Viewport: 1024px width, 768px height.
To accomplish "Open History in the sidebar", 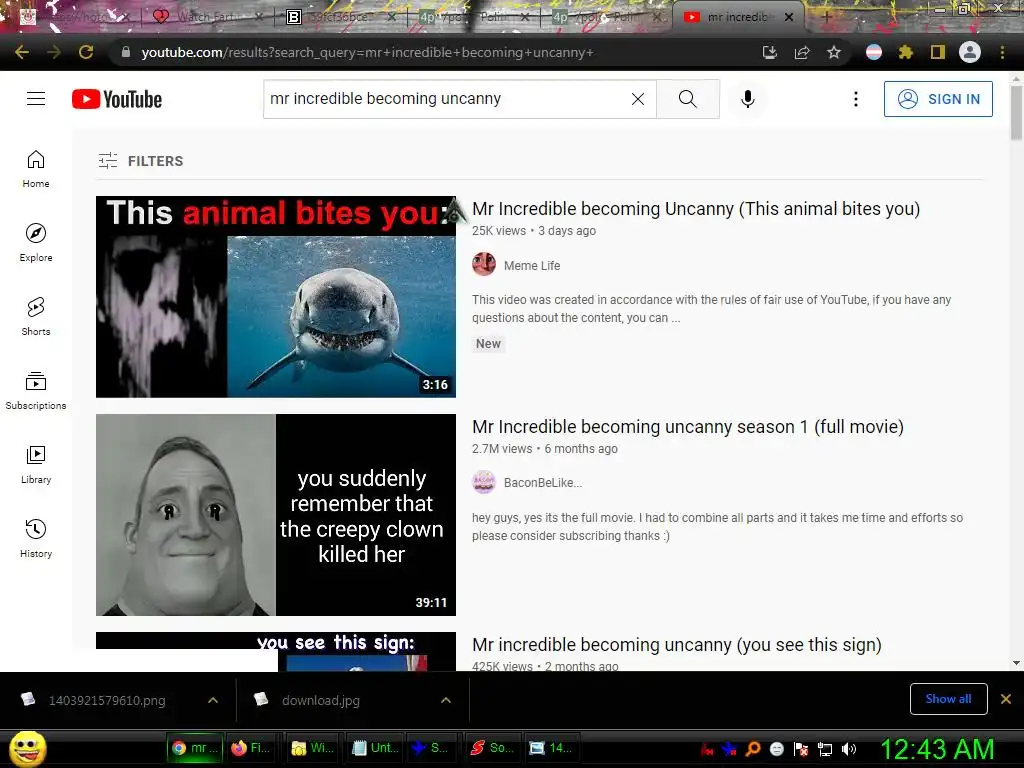I will tap(36, 539).
